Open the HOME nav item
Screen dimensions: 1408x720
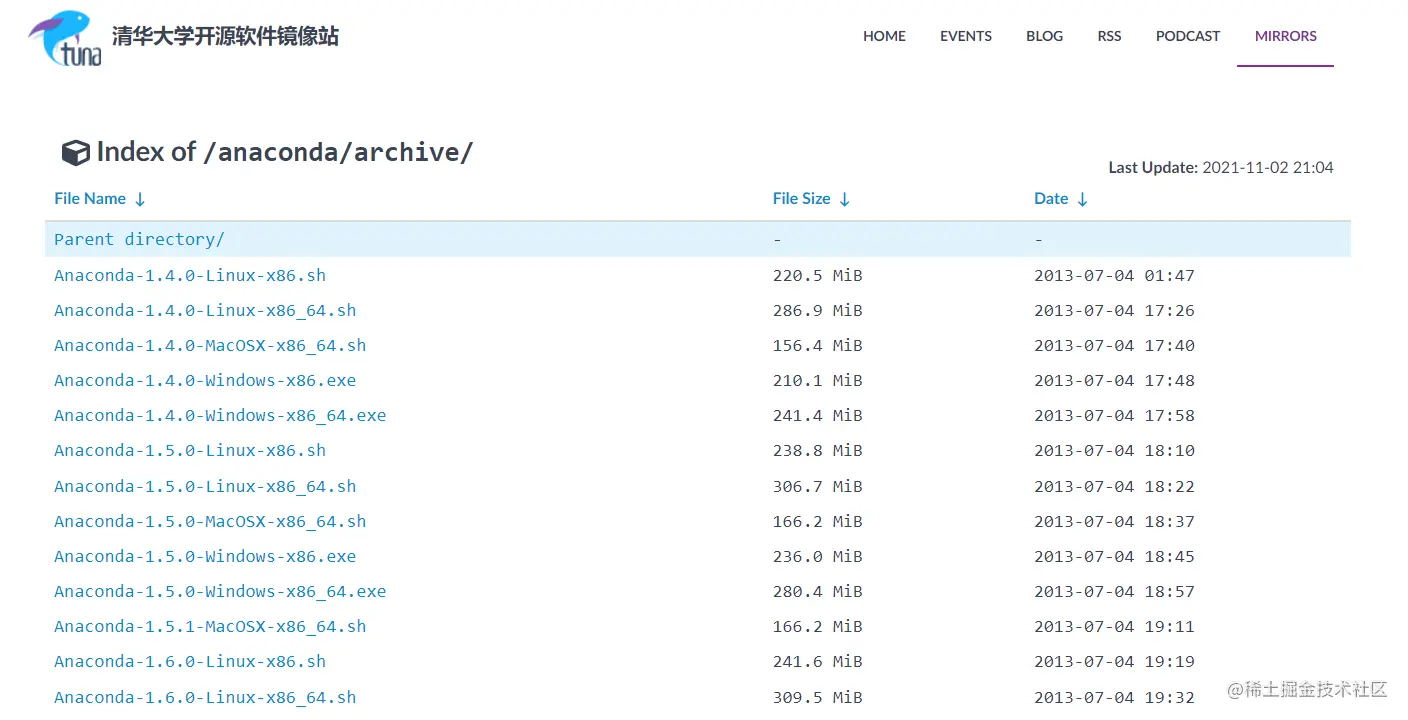pos(884,36)
